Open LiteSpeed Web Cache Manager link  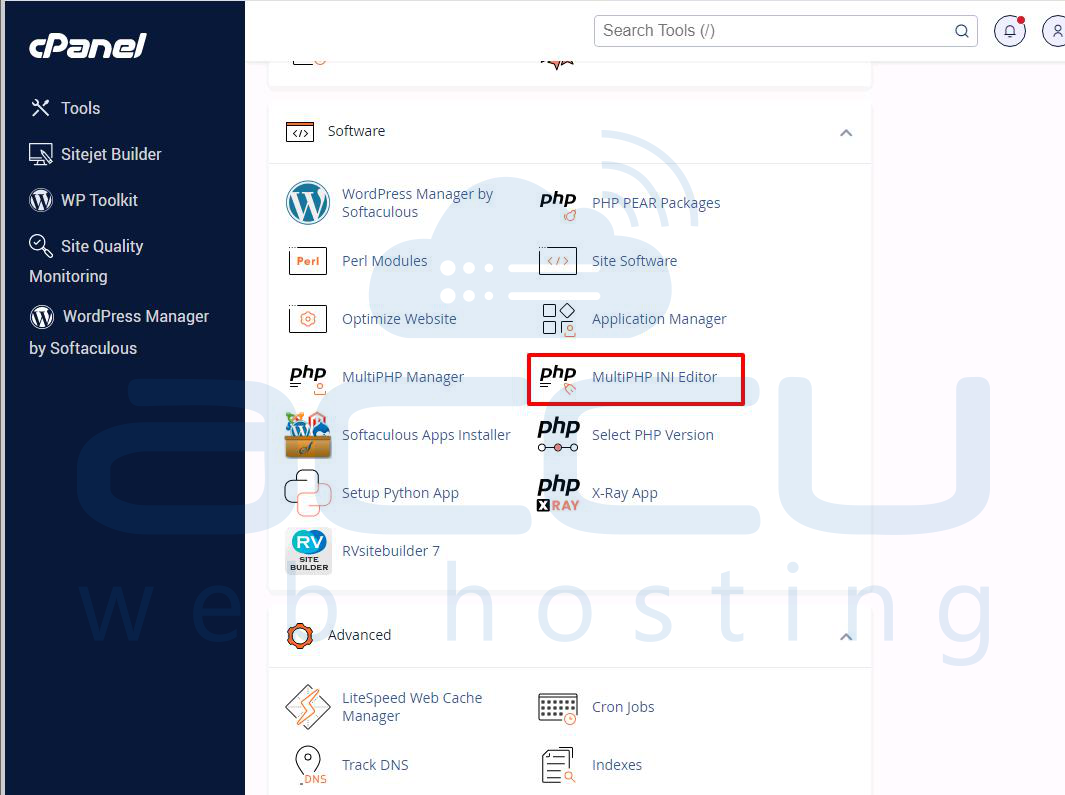point(412,707)
